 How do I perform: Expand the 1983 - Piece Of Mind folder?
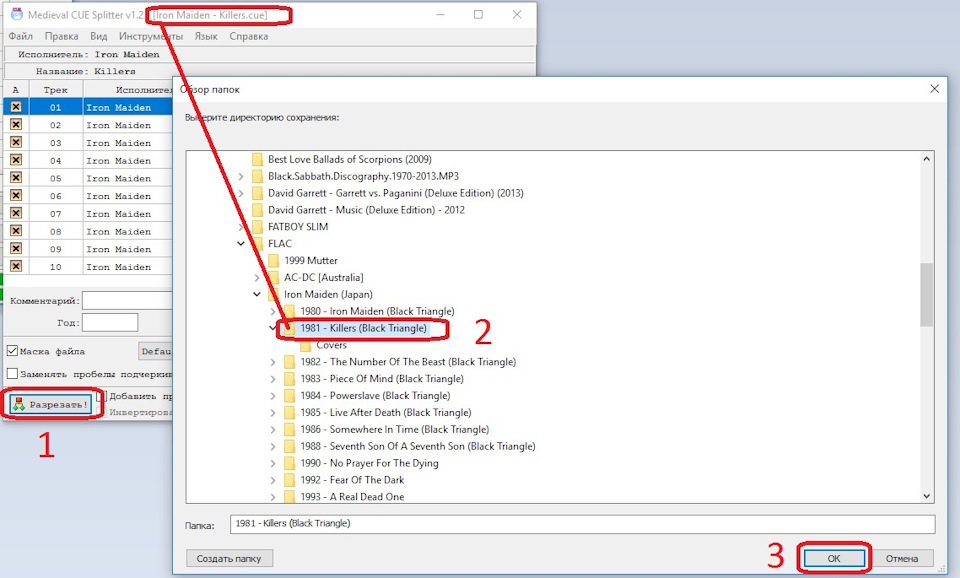click(x=272, y=379)
